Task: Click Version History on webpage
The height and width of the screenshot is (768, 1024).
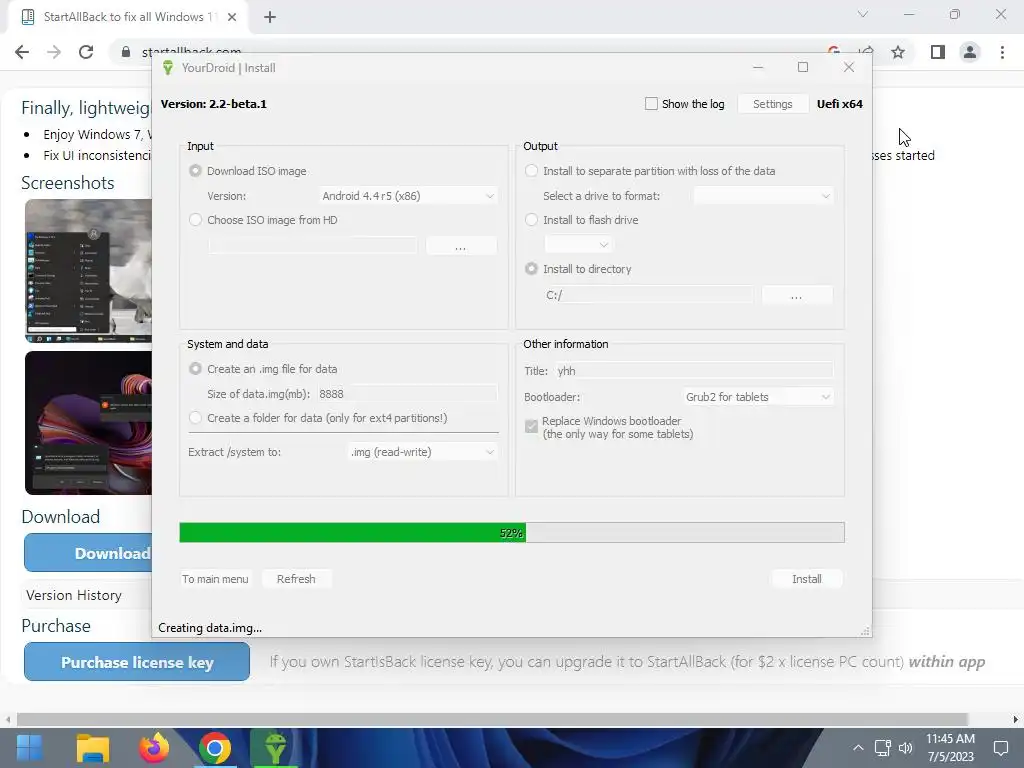Action: click(74, 596)
